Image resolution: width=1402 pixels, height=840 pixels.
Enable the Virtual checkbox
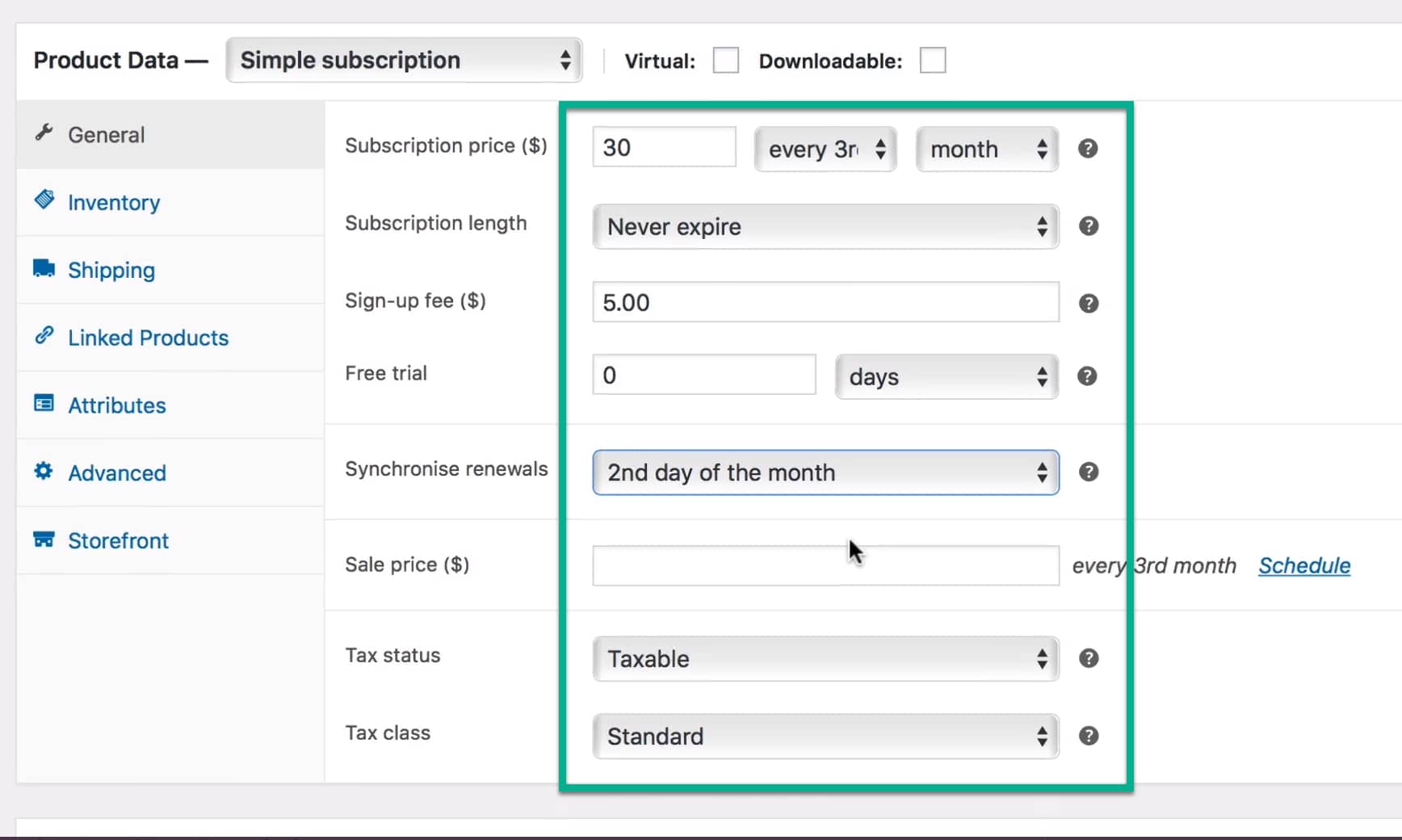(725, 61)
